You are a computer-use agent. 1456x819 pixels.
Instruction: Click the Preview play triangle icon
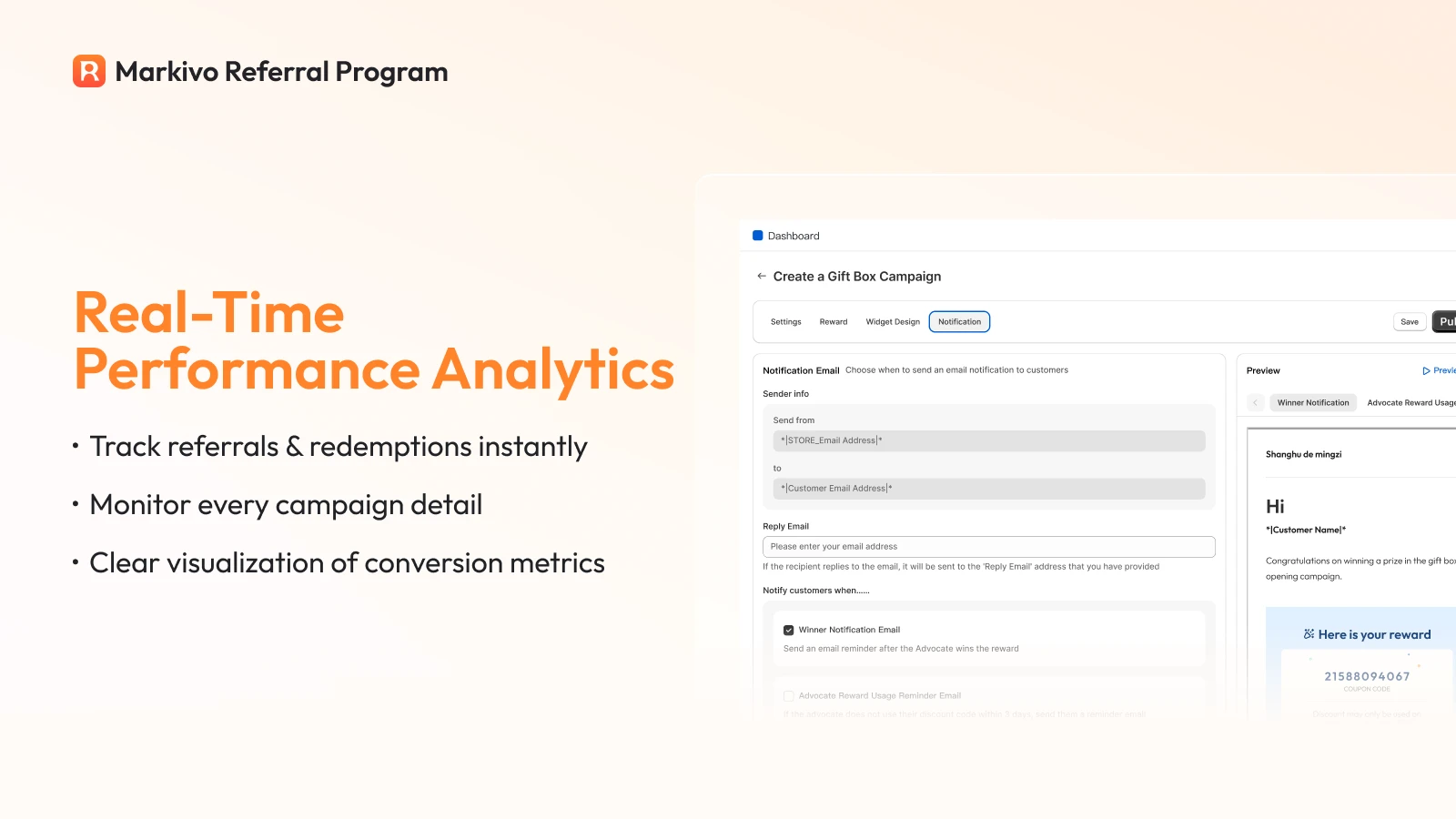(x=1426, y=370)
